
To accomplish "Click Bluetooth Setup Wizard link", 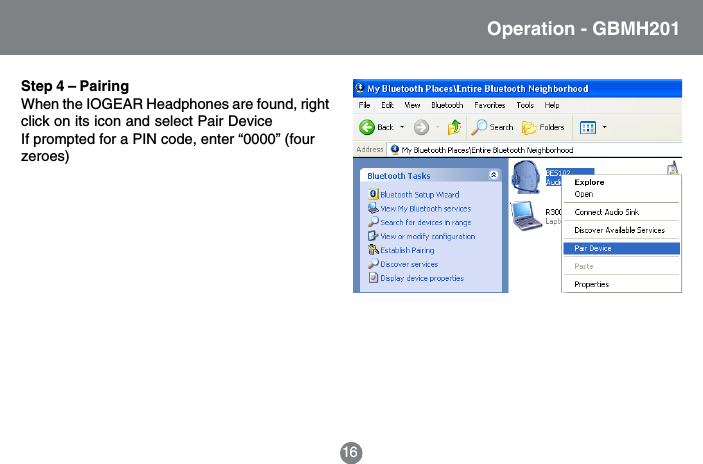I will tap(420, 195).
